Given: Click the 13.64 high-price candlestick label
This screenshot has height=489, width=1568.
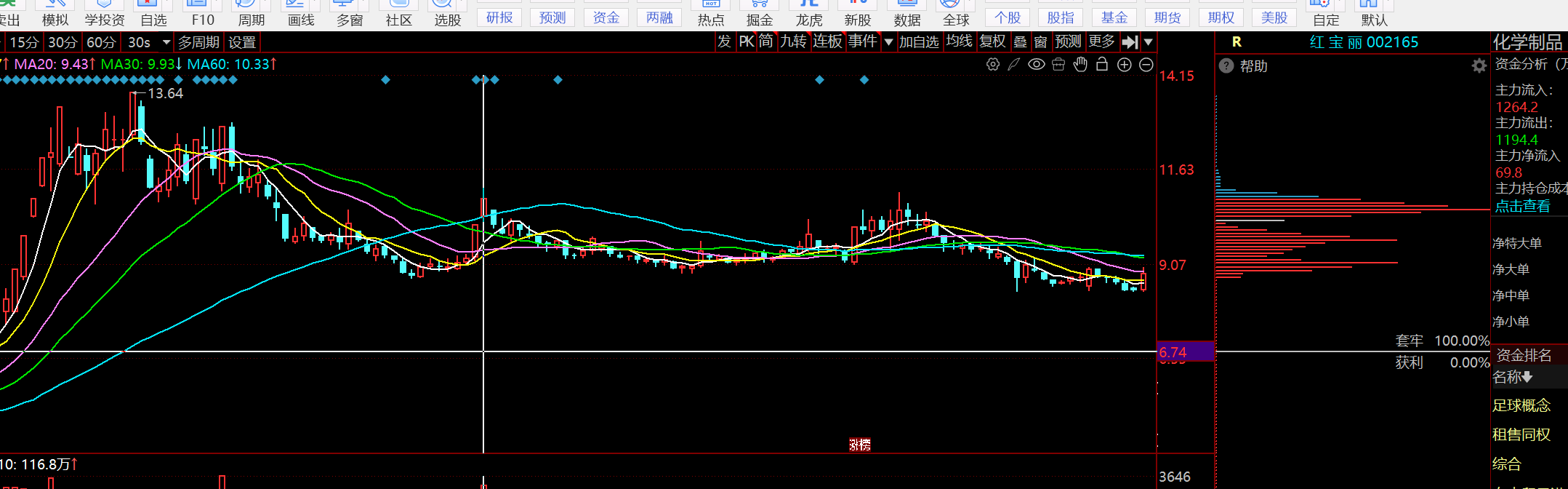Looking at the screenshot, I should (x=165, y=93).
